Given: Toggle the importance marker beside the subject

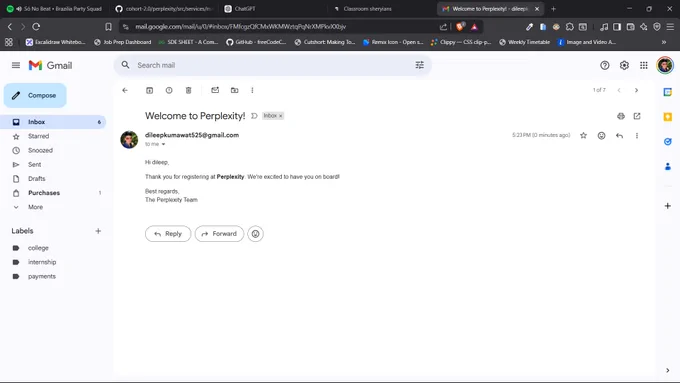Looking at the screenshot, I should [254, 116].
